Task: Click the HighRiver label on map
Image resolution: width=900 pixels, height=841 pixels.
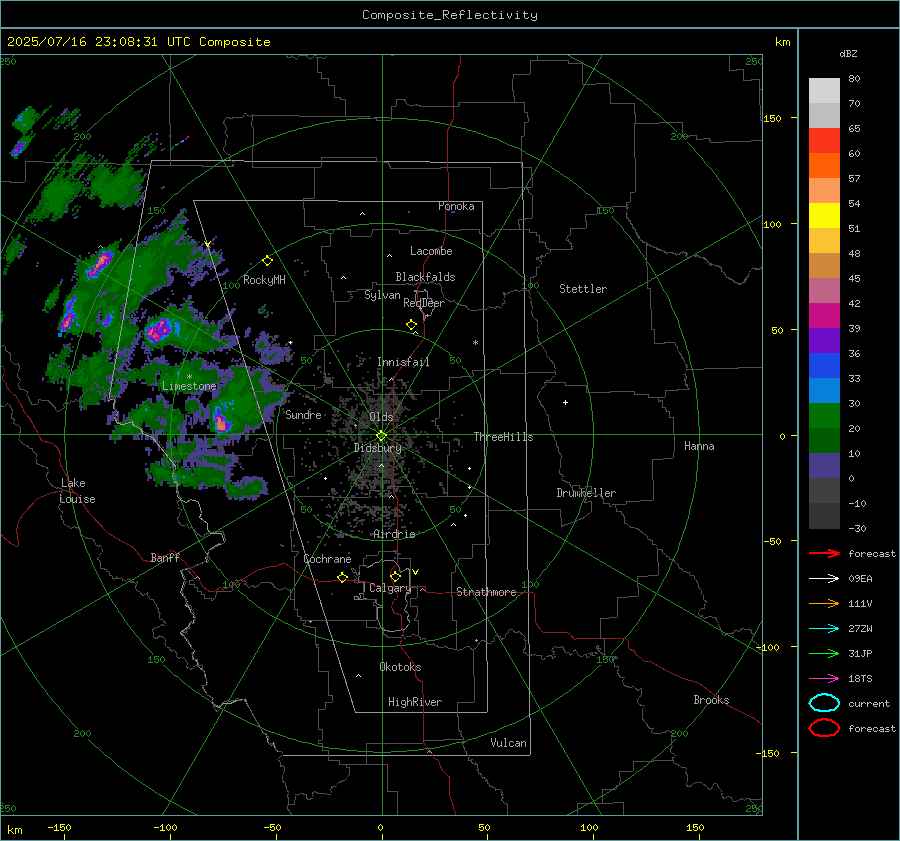Action: pos(415,702)
